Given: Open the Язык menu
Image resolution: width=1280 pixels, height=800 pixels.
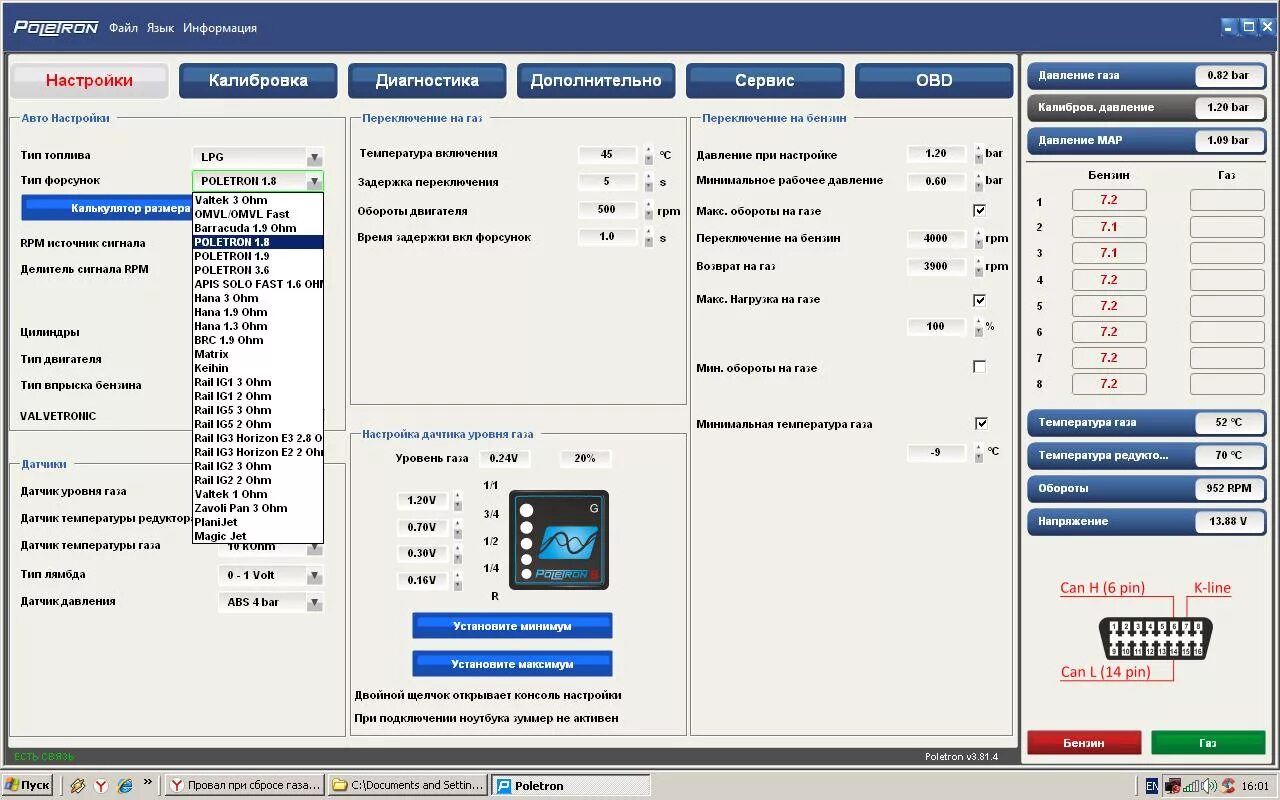Looking at the screenshot, I should point(160,28).
